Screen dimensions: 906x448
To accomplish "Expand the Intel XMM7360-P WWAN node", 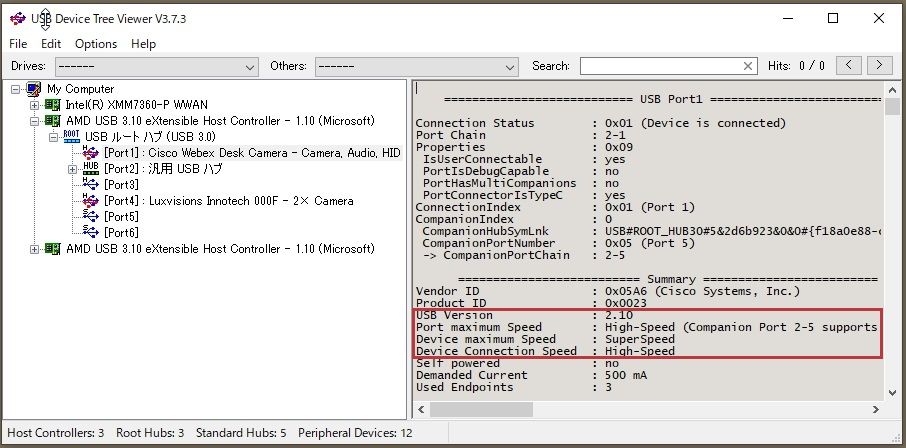I will 35,105.
